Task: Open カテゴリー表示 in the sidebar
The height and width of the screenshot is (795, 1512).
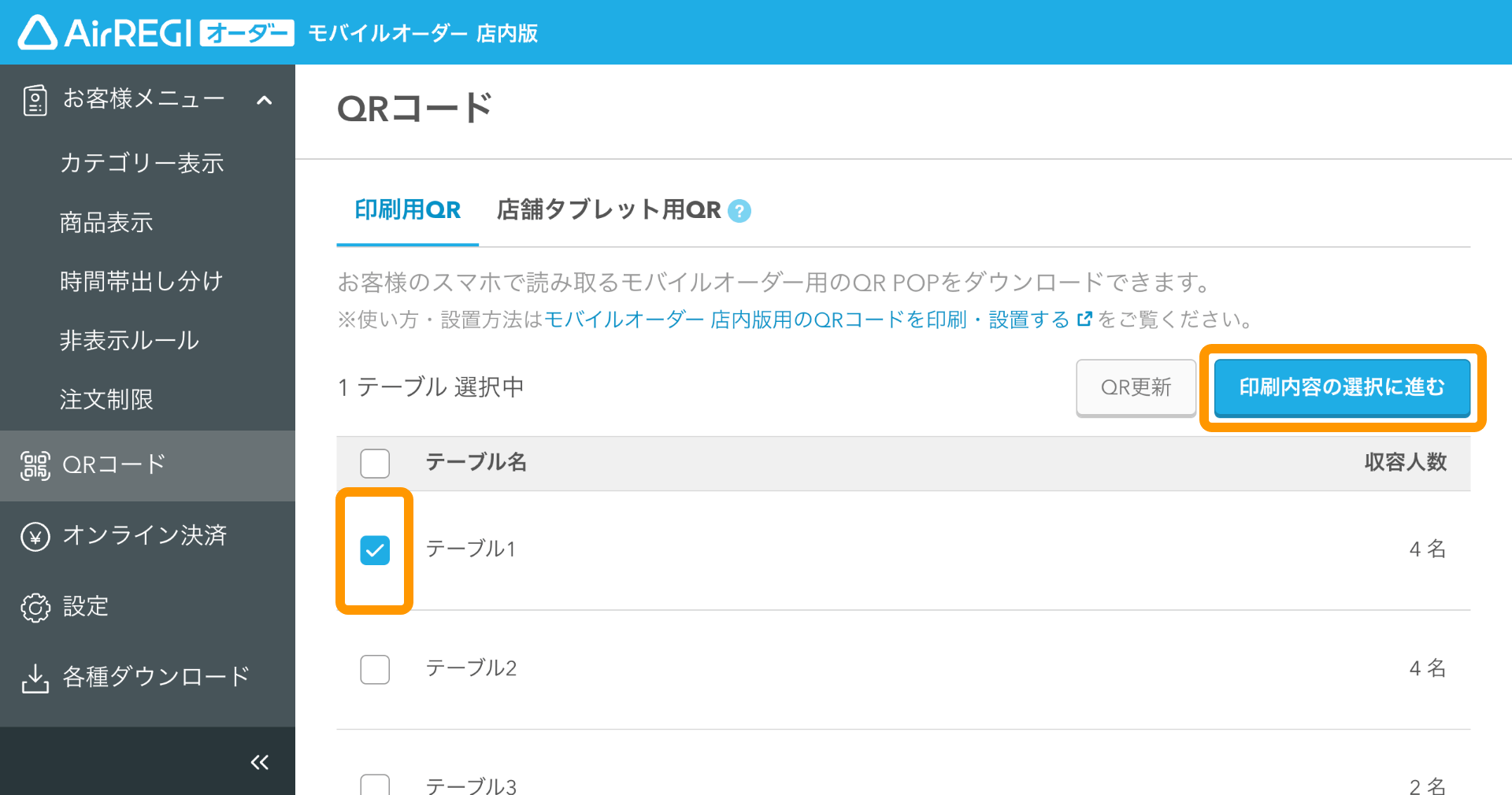Action: click(142, 163)
